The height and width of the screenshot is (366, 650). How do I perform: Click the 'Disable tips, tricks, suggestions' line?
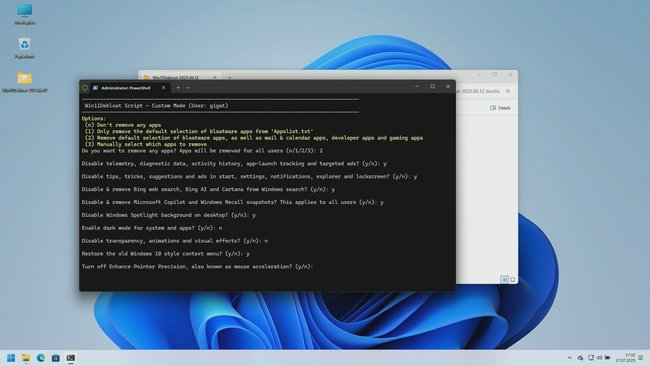249,177
